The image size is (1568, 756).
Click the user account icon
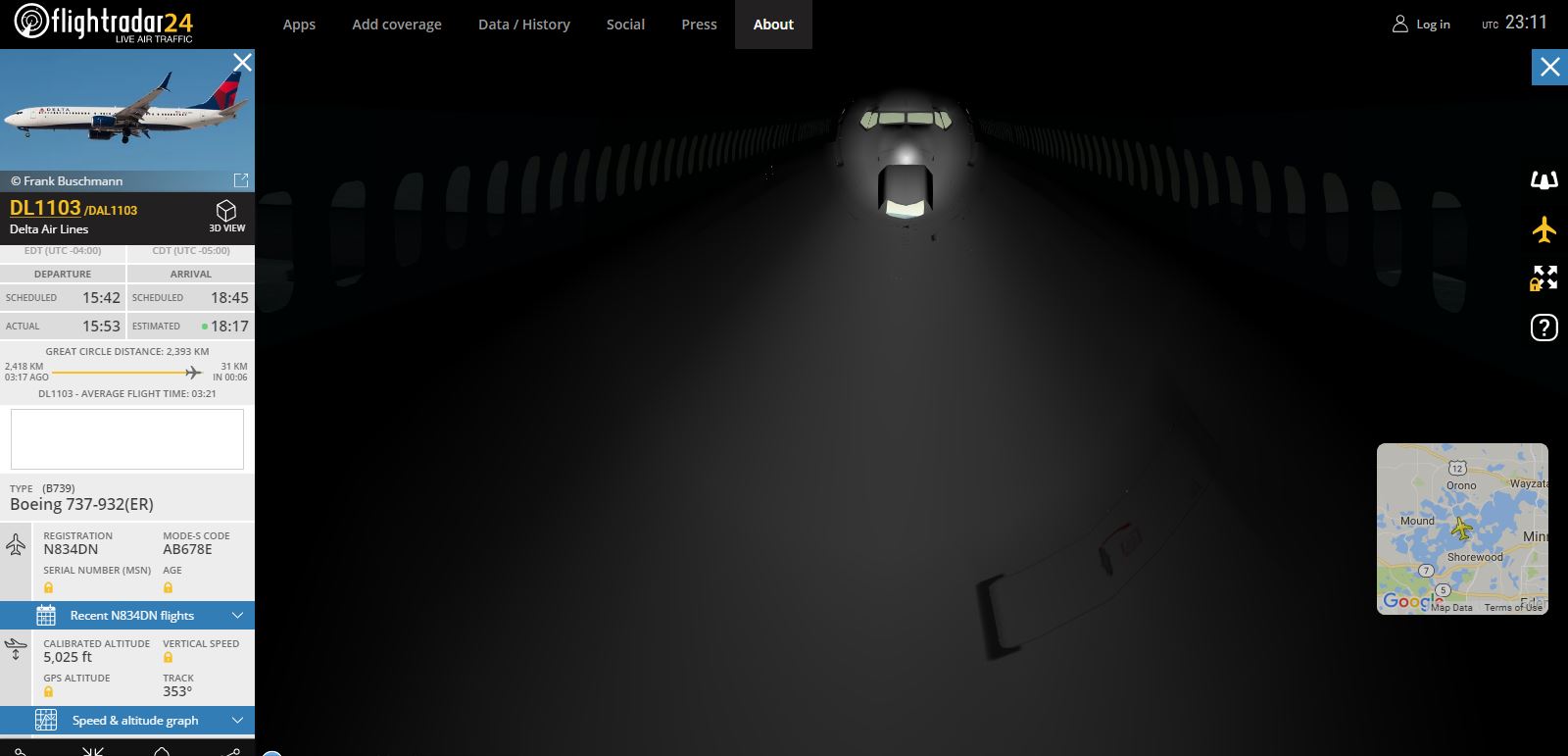pyautogui.click(x=1400, y=25)
